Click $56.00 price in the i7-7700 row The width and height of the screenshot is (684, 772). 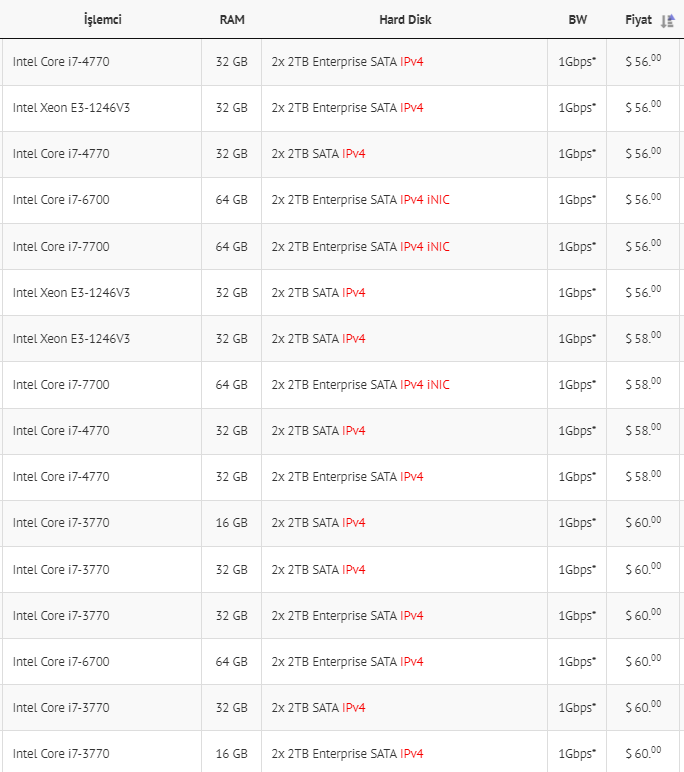[643, 246]
